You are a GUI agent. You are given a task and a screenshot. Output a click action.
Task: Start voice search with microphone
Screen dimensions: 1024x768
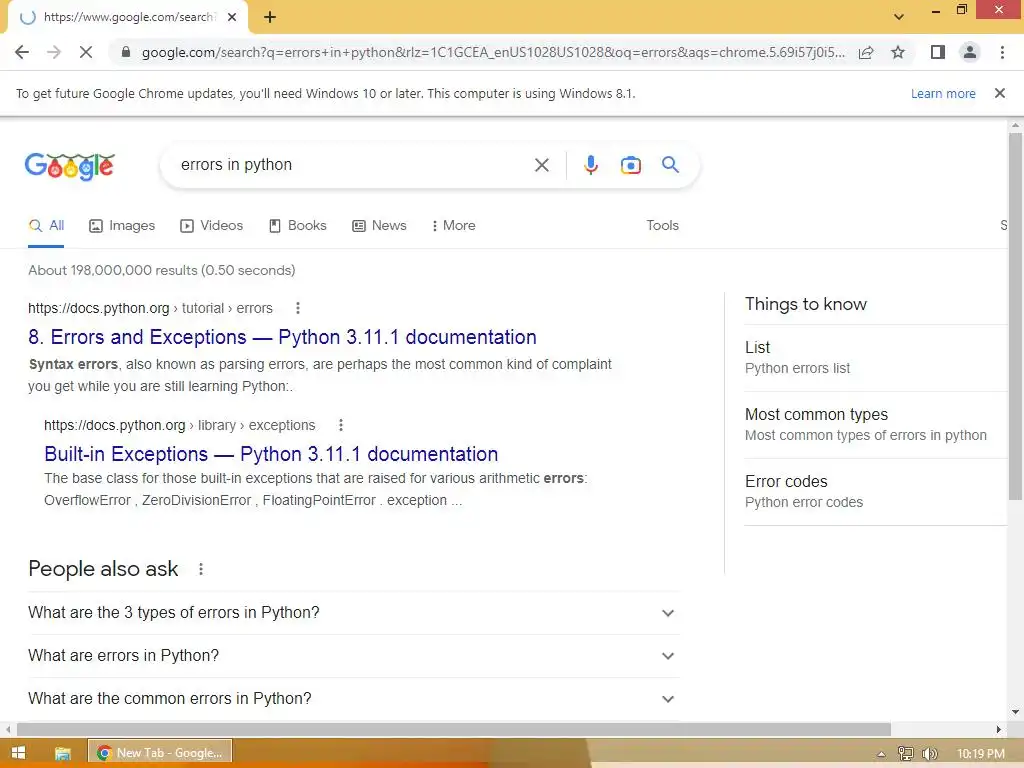[590, 165]
